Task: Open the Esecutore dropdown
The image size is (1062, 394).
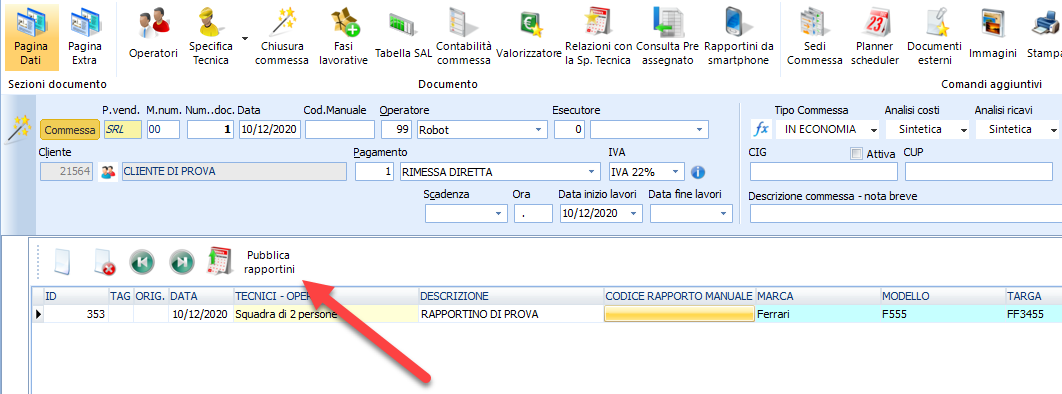Action: coord(700,129)
